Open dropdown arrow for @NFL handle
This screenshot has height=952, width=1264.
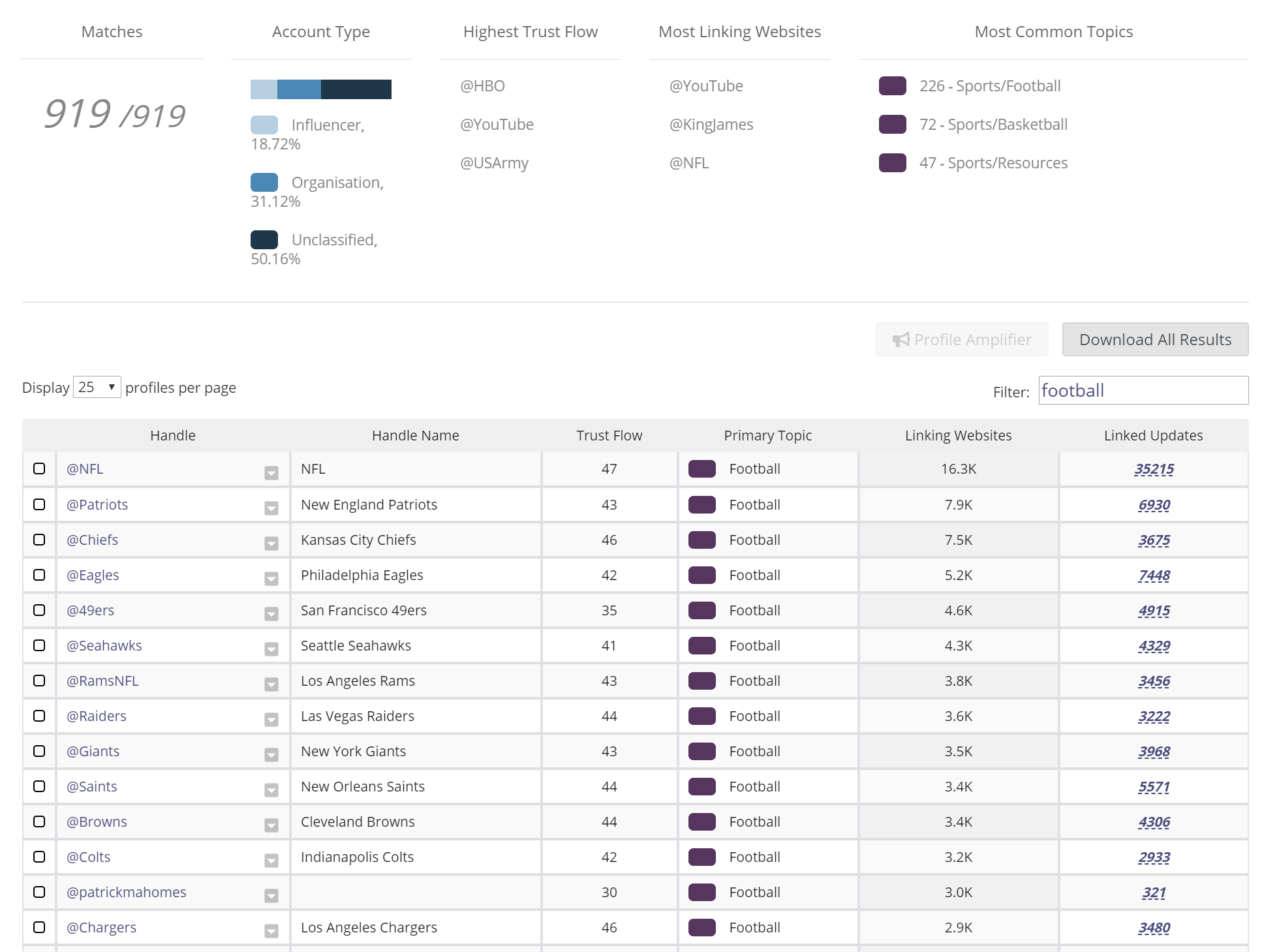271,473
